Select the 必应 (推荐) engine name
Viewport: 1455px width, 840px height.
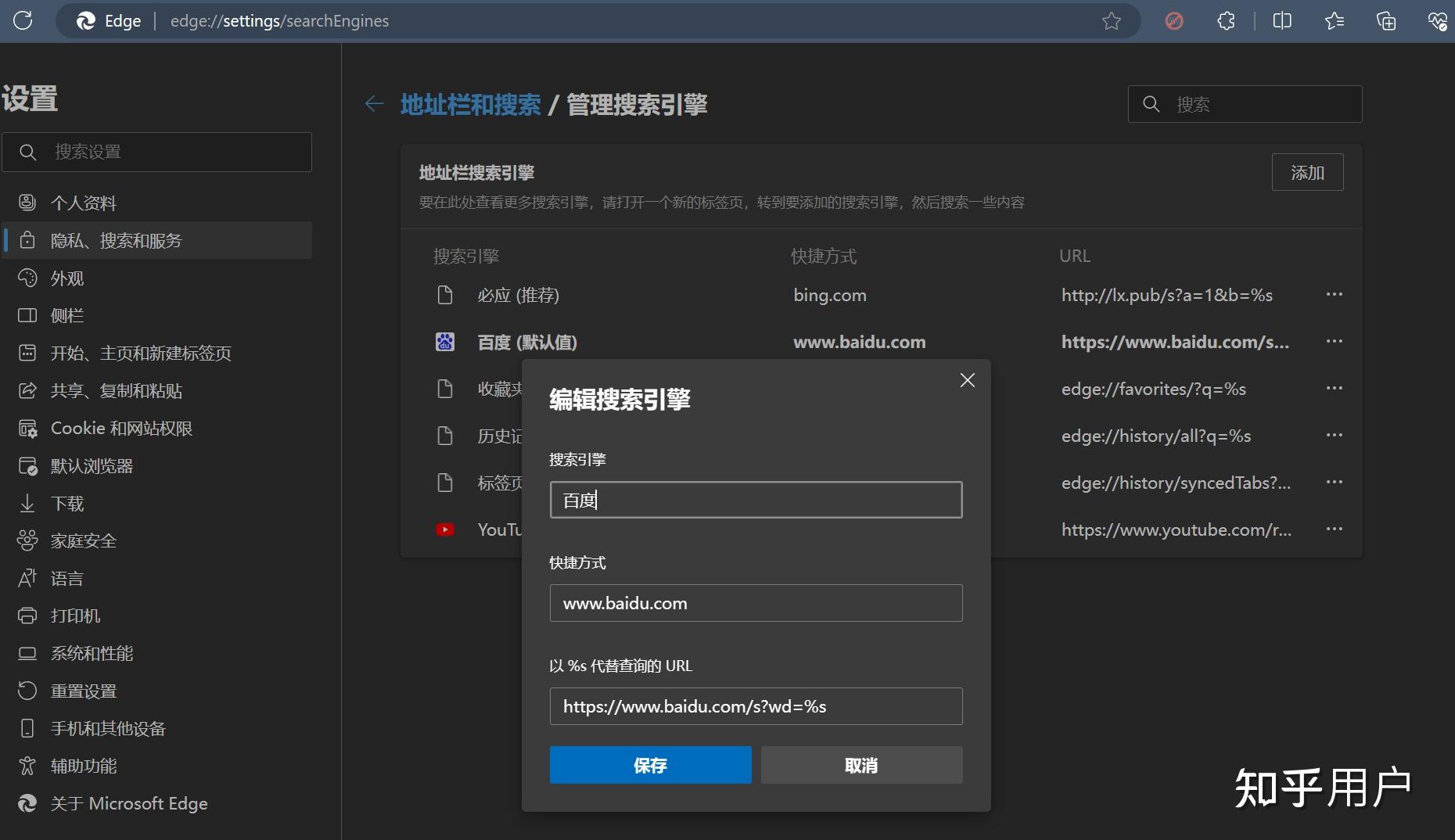(x=518, y=295)
